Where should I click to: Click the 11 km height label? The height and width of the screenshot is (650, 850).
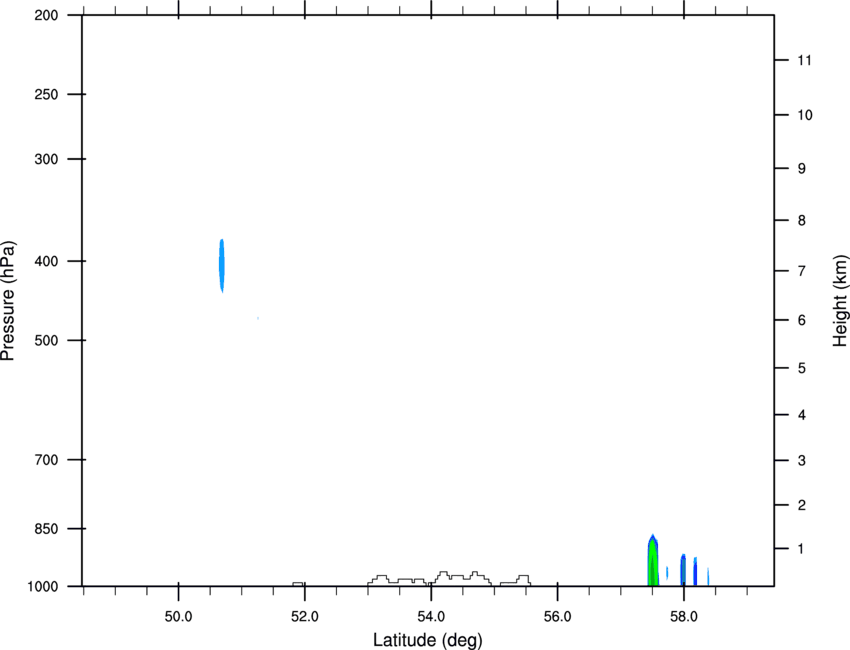(x=804, y=60)
